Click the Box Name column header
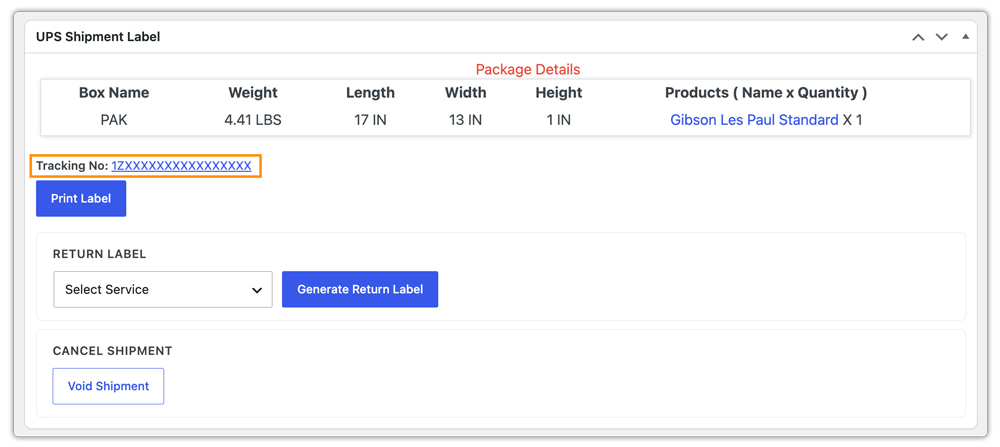Viewport: 1000px width, 447px height. click(x=114, y=93)
